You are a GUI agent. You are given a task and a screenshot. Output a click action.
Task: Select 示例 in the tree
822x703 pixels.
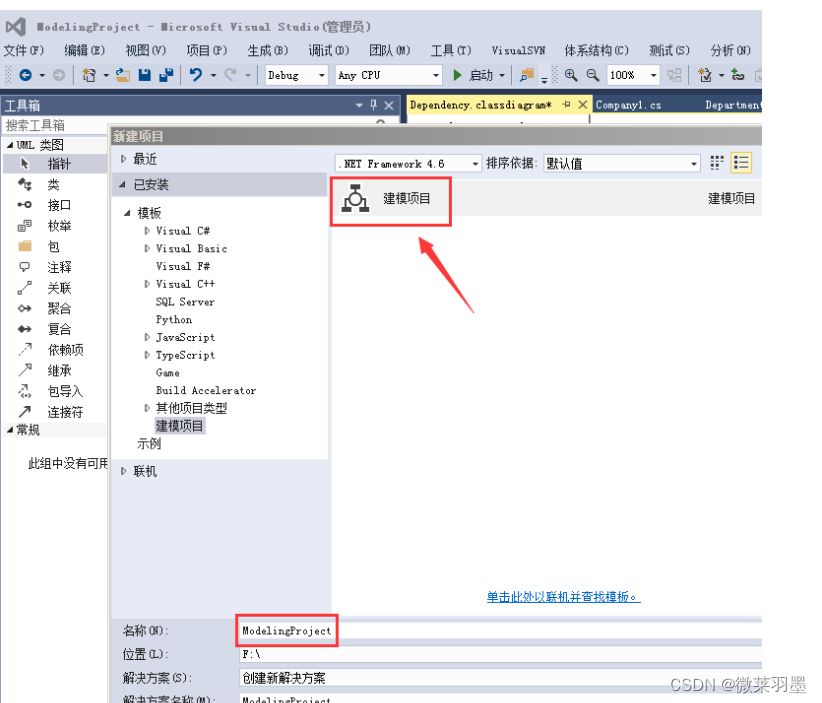149,444
